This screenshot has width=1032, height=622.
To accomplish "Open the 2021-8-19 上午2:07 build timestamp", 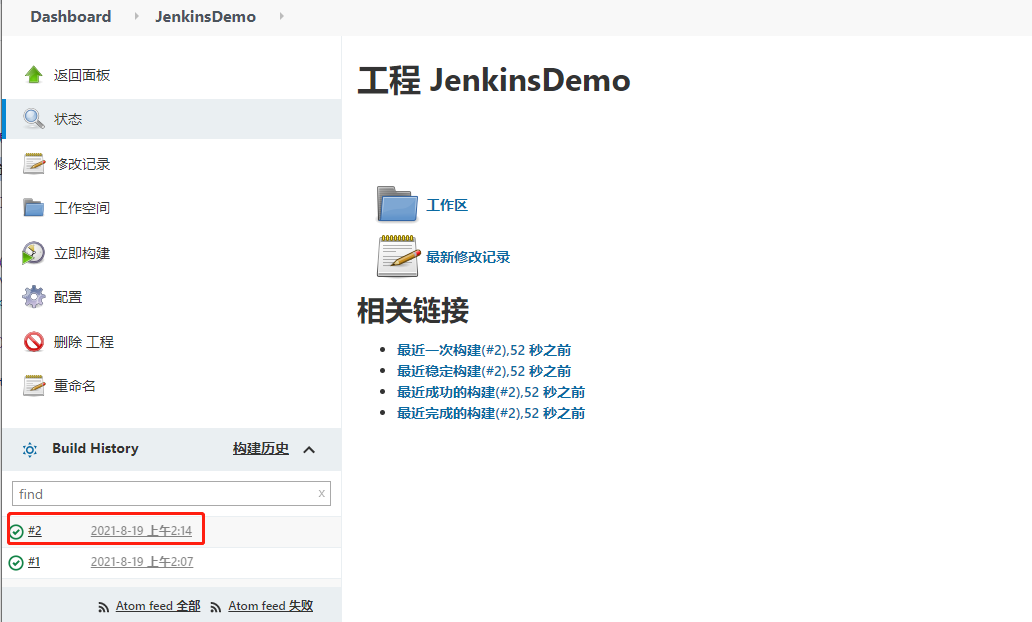I will (x=142, y=561).
